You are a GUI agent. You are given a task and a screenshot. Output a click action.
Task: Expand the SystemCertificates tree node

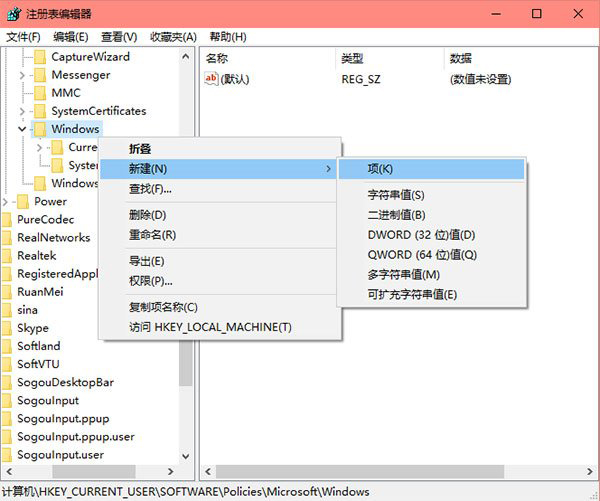[22, 111]
